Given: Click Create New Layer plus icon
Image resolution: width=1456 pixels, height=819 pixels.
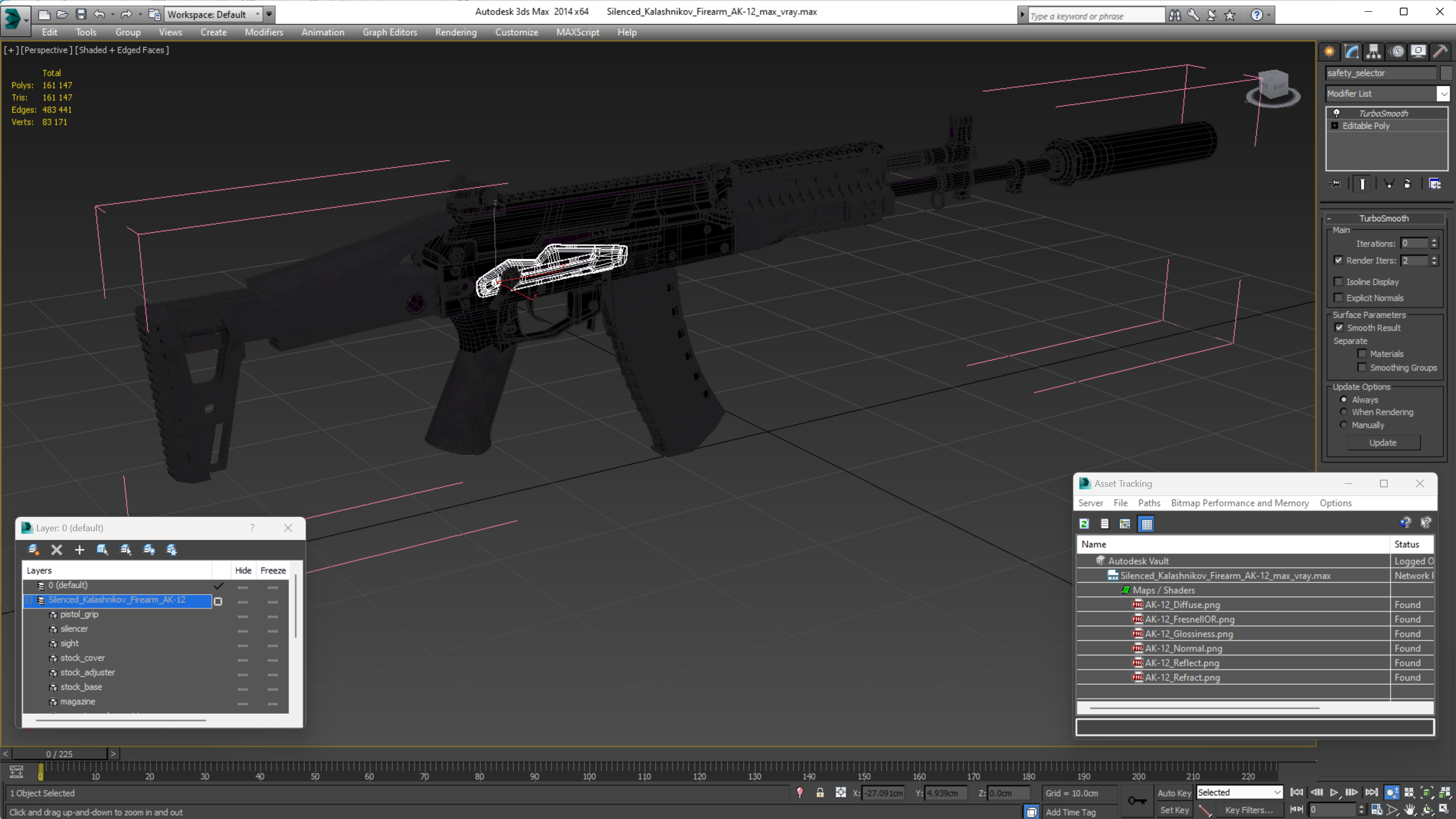Looking at the screenshot, I should click(x=79, y=550).
